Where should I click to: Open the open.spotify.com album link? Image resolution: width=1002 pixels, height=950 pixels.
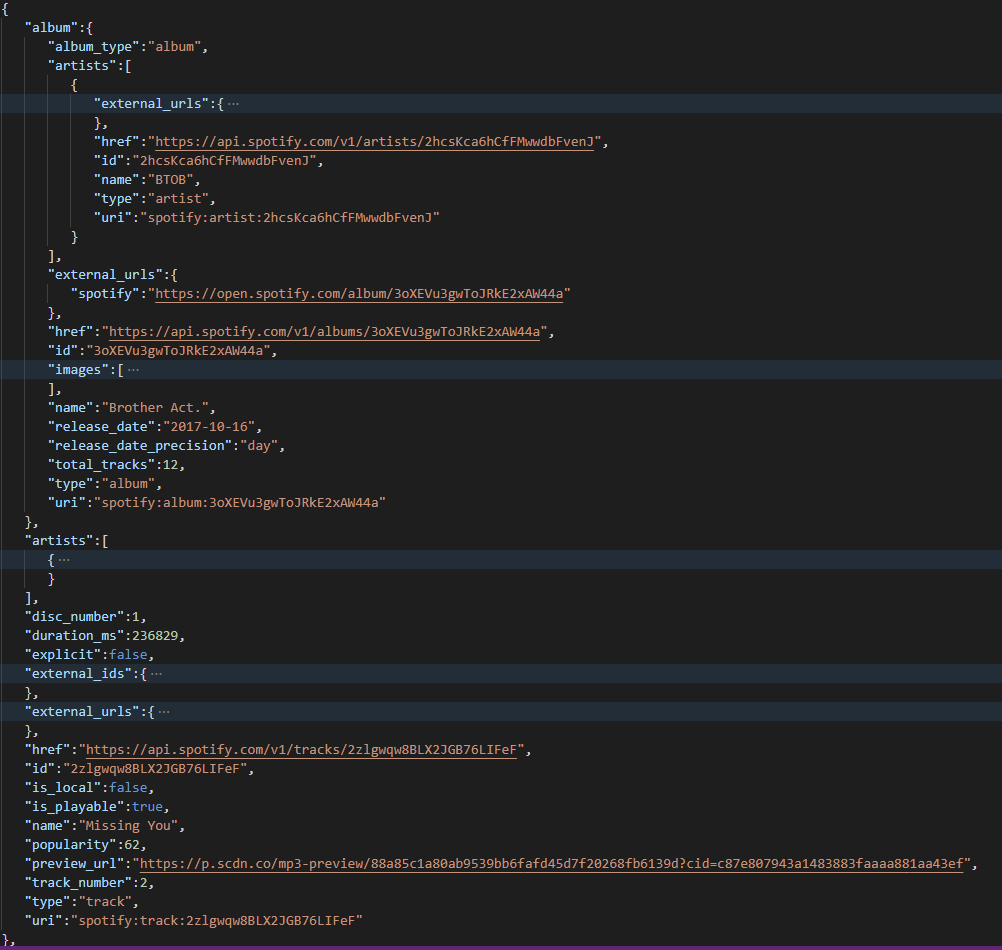point(359,294)
